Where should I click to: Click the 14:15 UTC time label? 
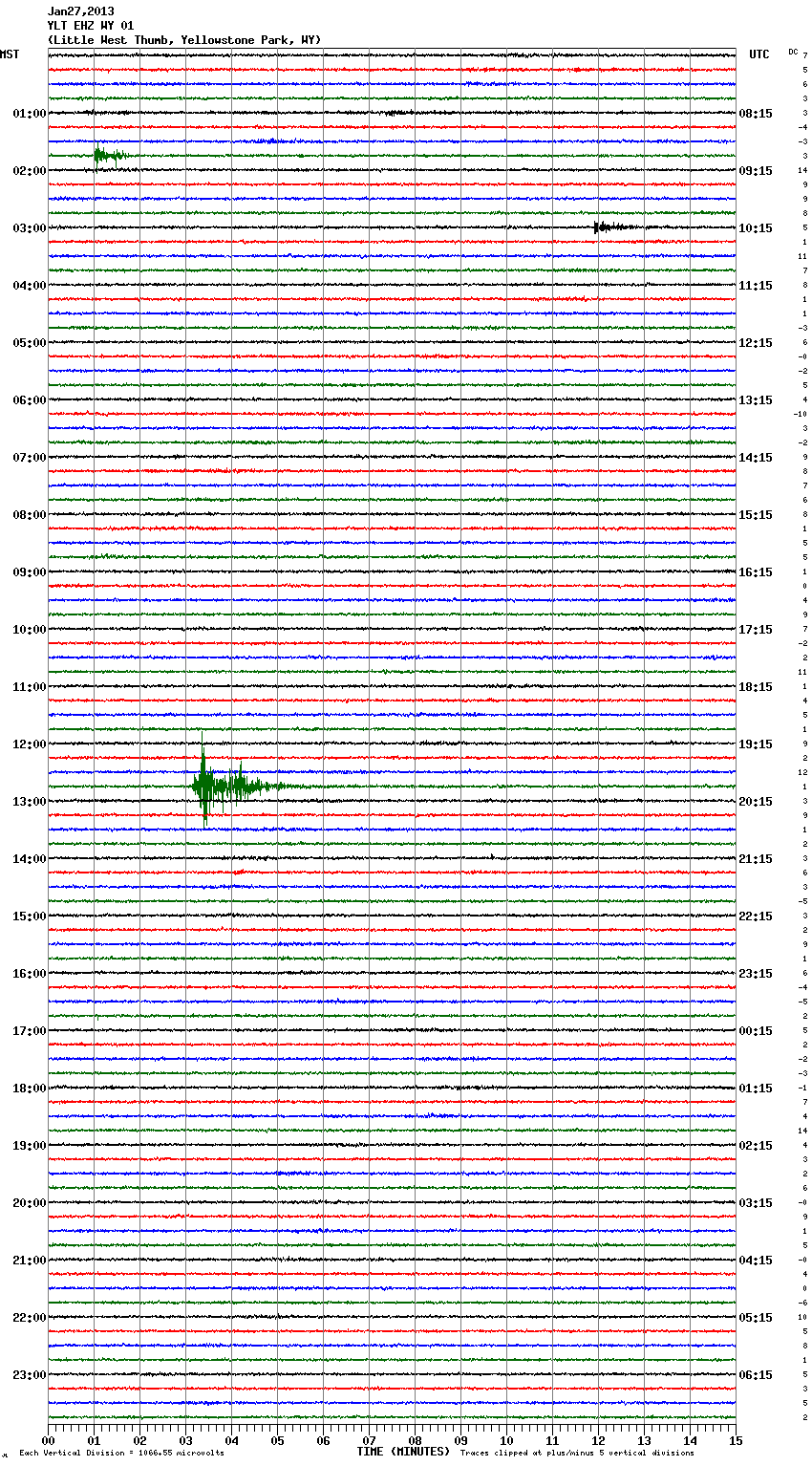[756, 458]
